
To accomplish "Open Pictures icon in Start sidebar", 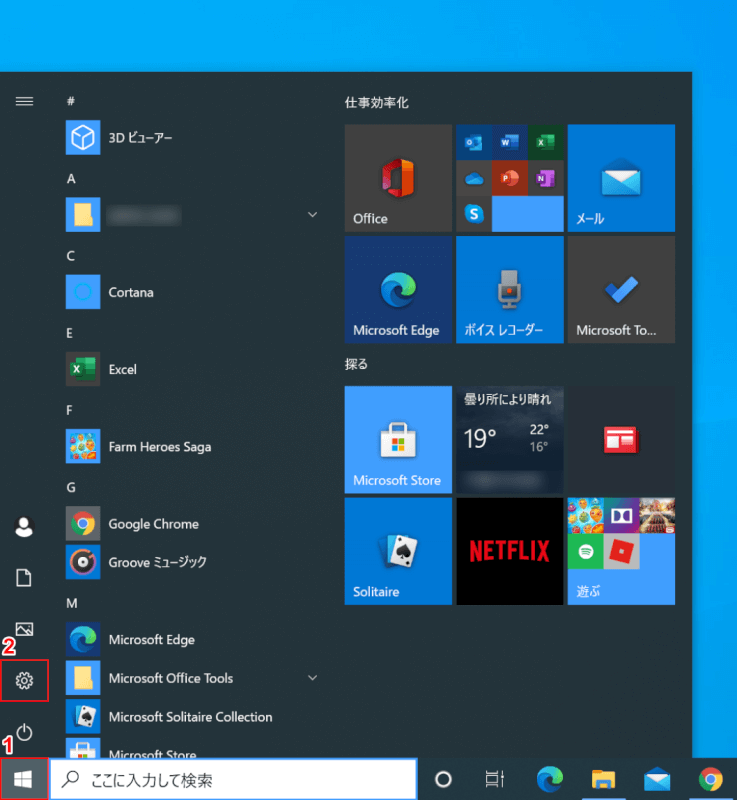I will tap(24, 629).
